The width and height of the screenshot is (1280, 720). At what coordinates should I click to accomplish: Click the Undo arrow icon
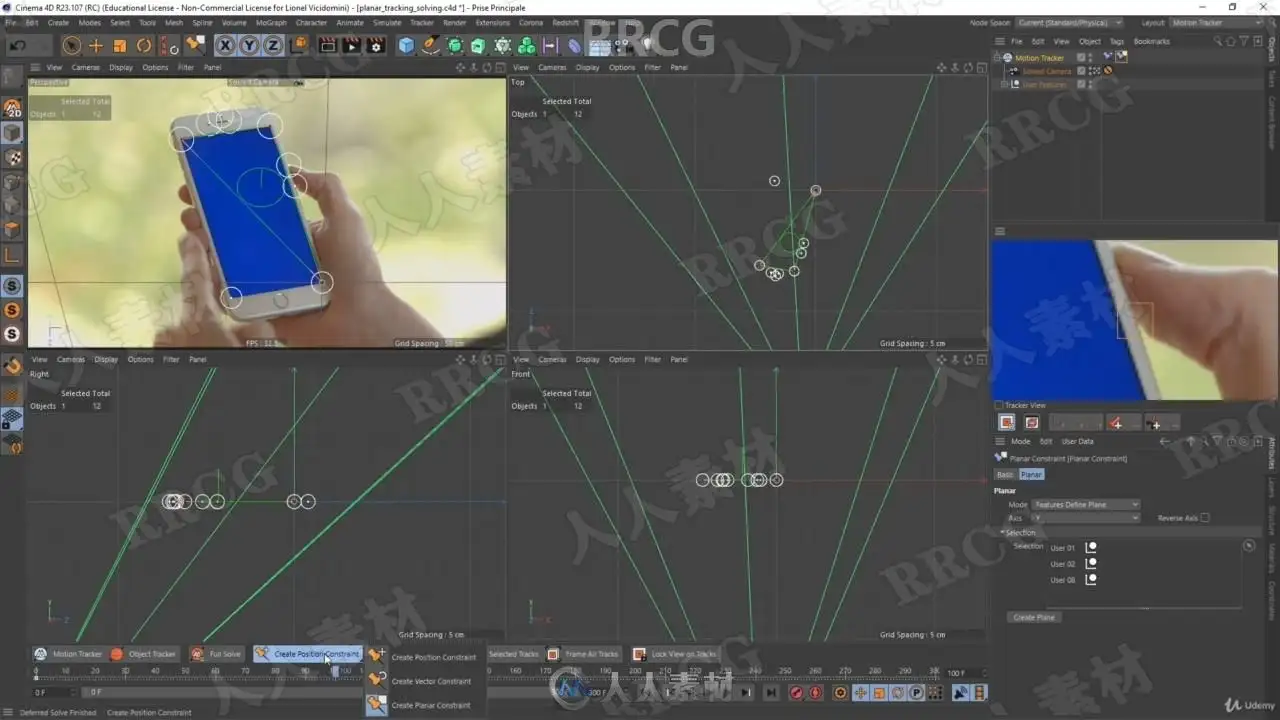click(17, 45)
